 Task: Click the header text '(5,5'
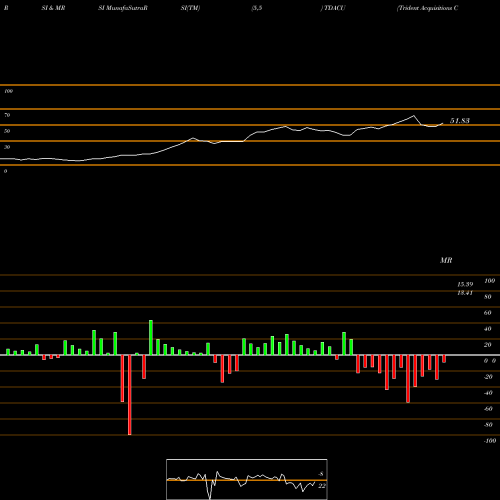257,8
